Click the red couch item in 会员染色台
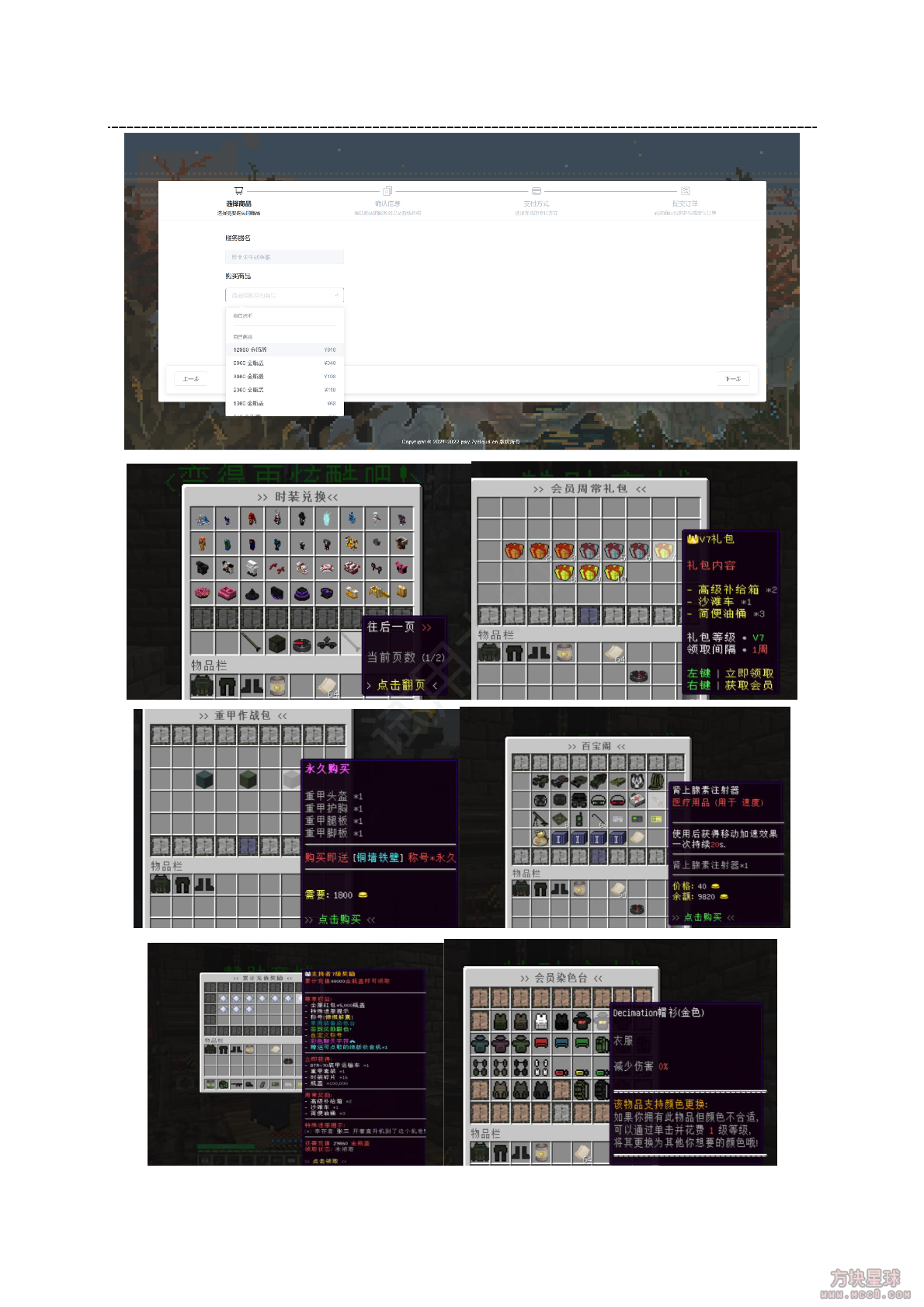 pyautogui.click(x=541, y=1044)
